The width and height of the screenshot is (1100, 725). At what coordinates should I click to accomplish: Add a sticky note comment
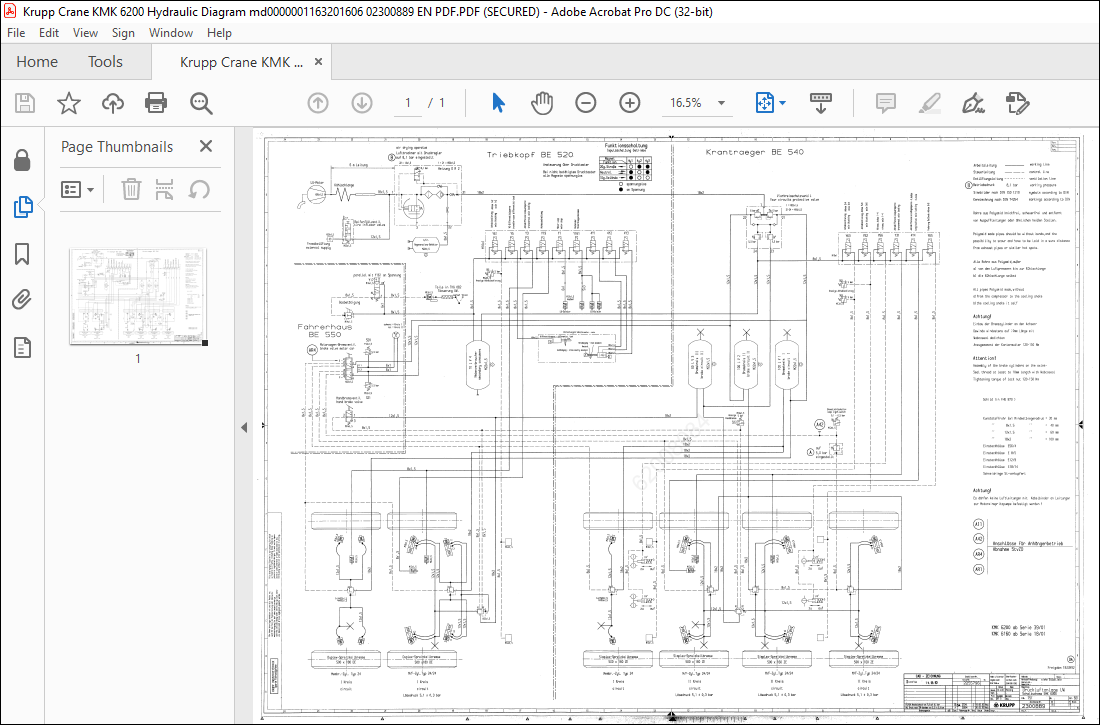[x=886, y=103]
